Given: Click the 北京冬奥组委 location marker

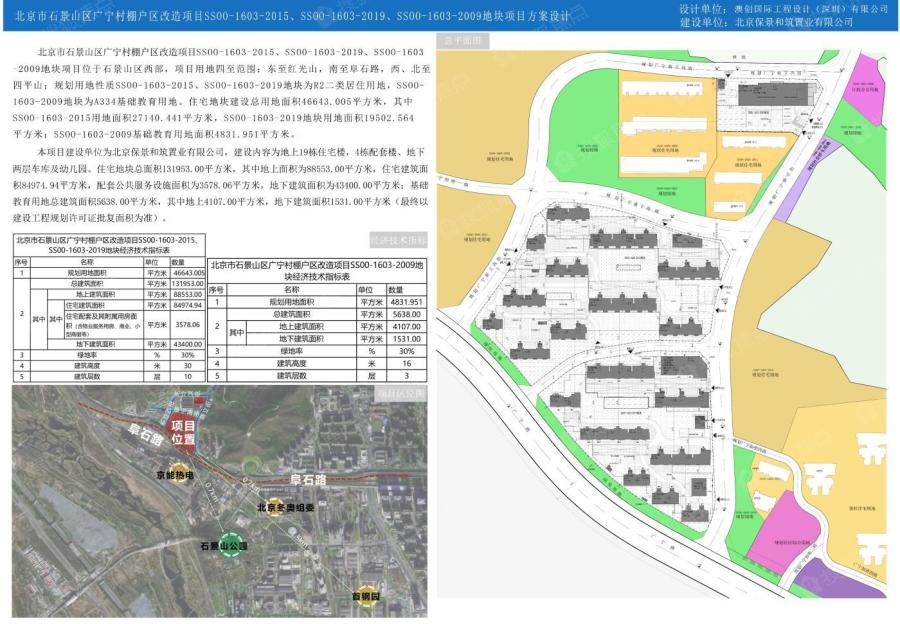Looking at the screenshot, I should tap(285, 507).
